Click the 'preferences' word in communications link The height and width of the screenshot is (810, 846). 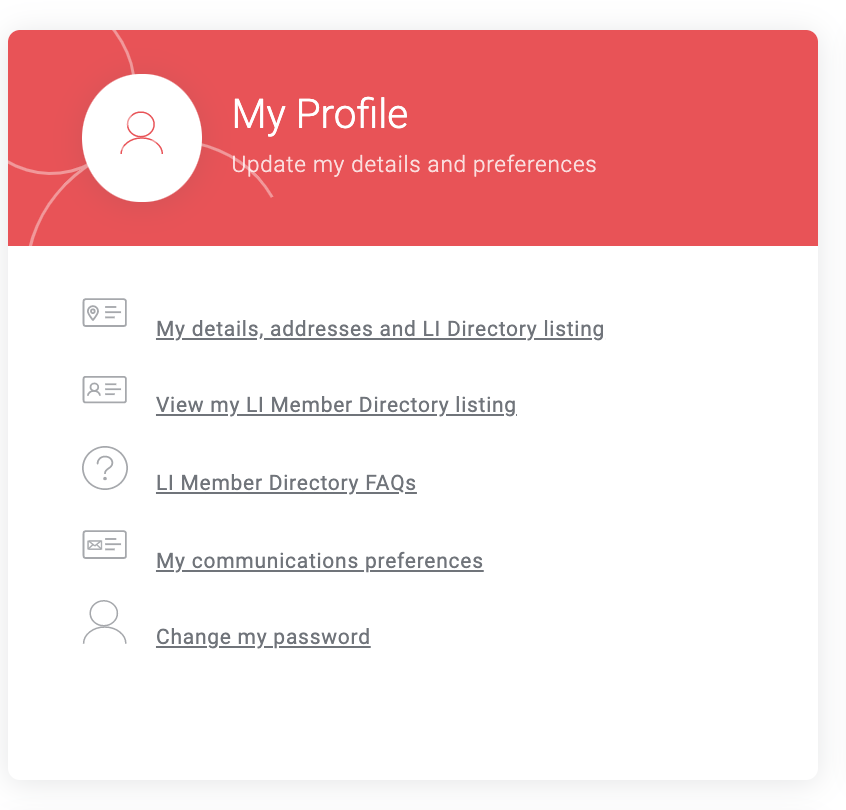click(424, 561)
